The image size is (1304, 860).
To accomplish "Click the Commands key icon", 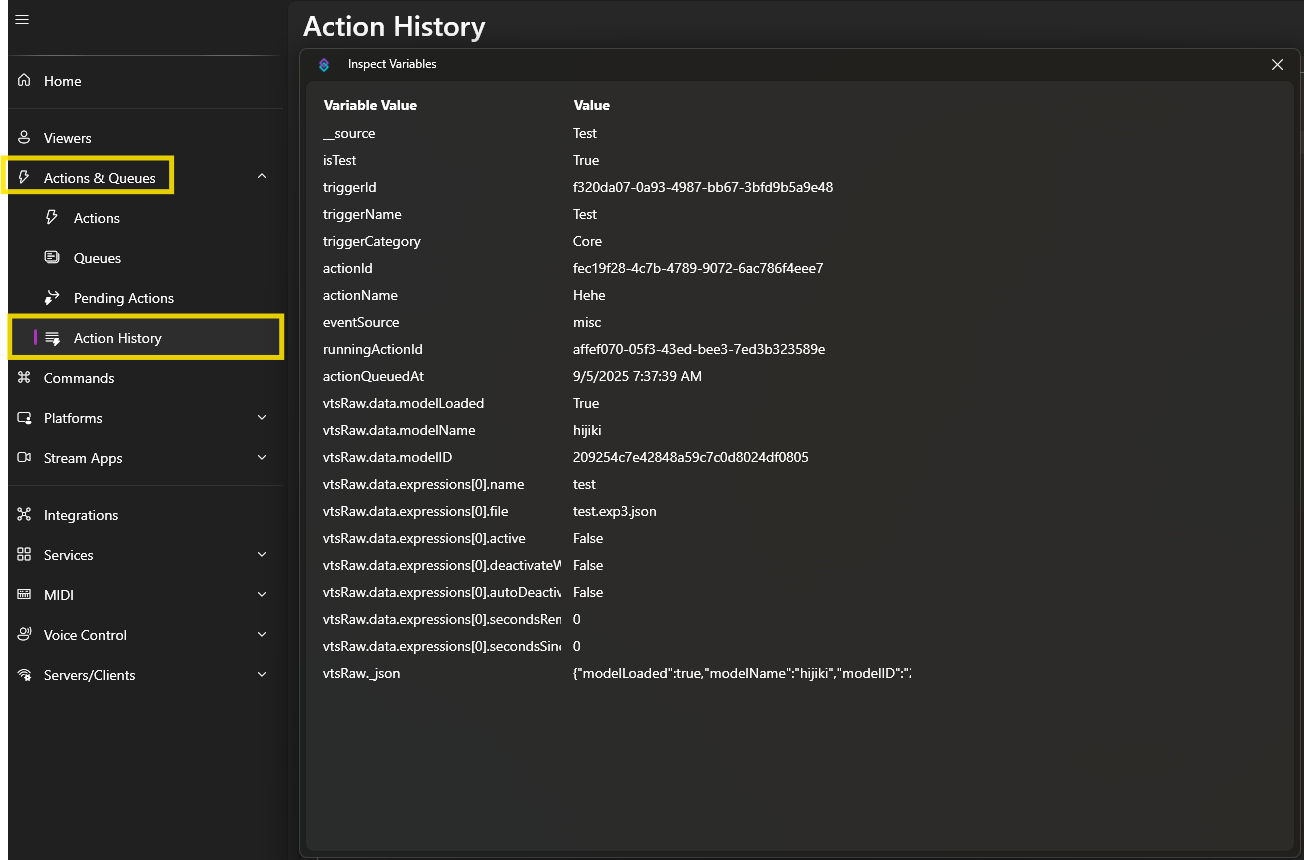I will [24, 378].
